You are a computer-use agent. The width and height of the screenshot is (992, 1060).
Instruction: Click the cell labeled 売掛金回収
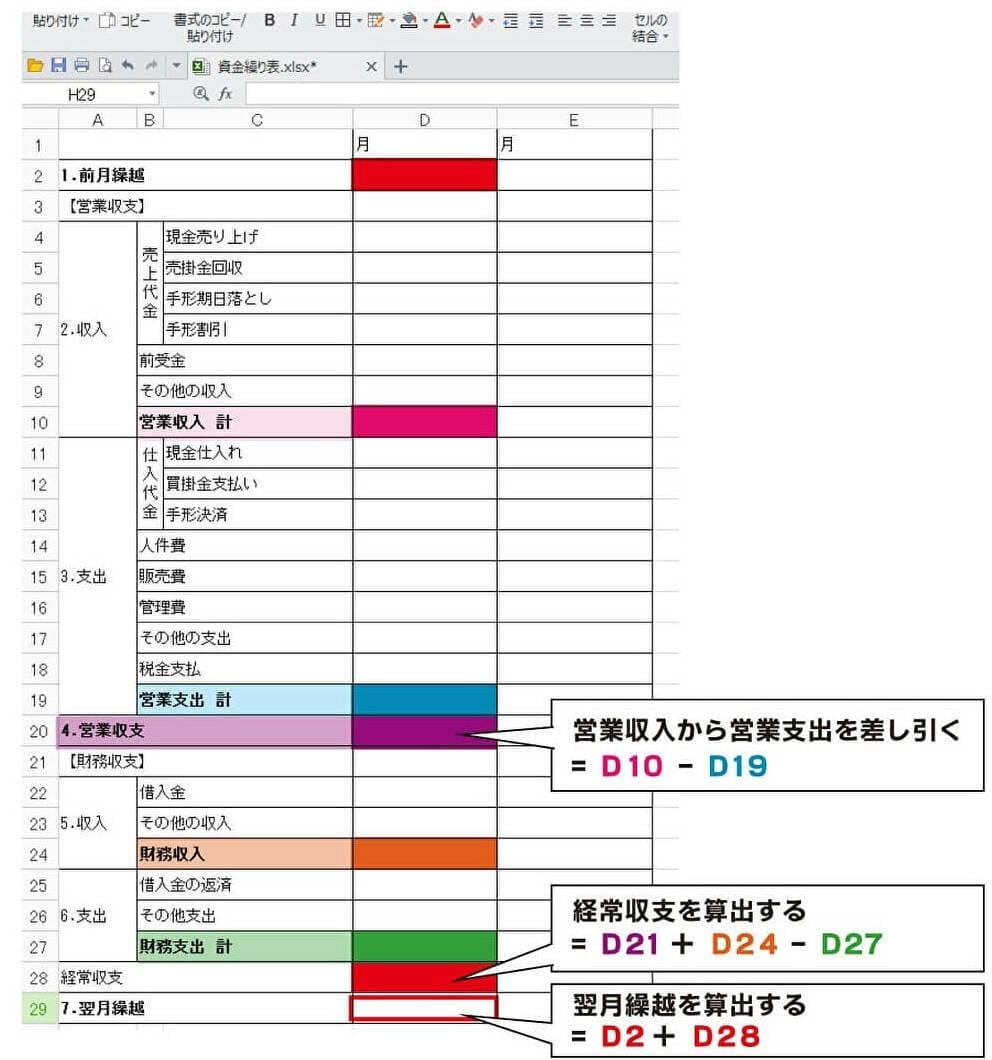258,268
